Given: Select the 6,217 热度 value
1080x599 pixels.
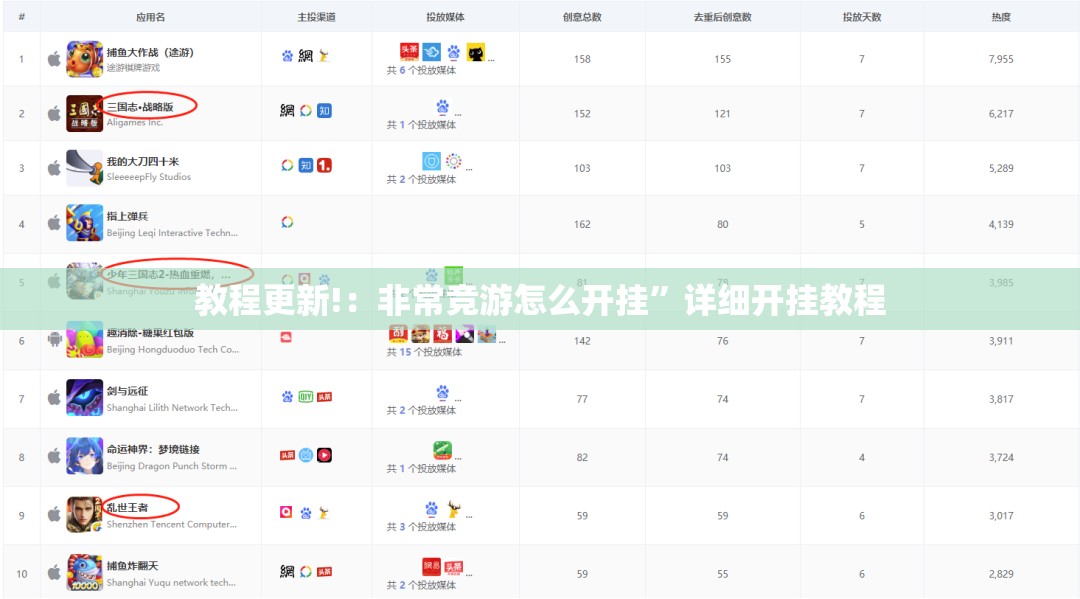Looking at the screenshot, I should [x=1001, y=114].
